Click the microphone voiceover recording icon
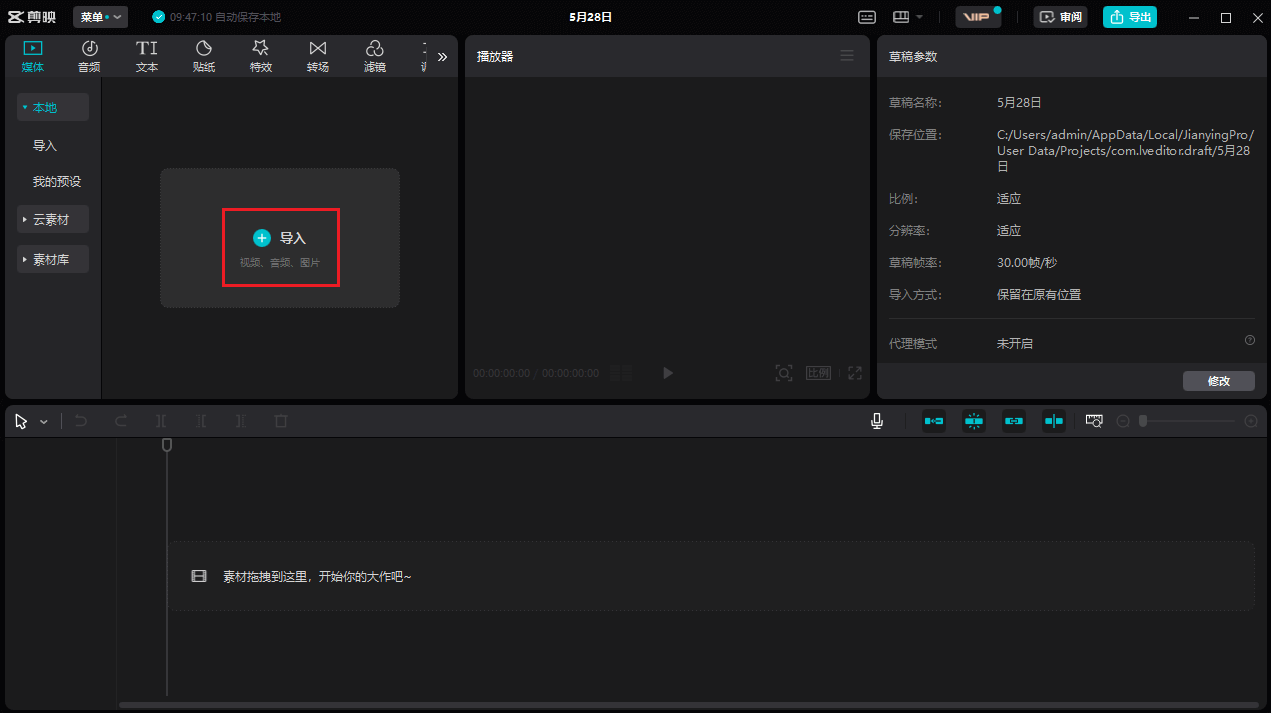The width and height of the screenshot is (1271, 713). pos(876,420)
